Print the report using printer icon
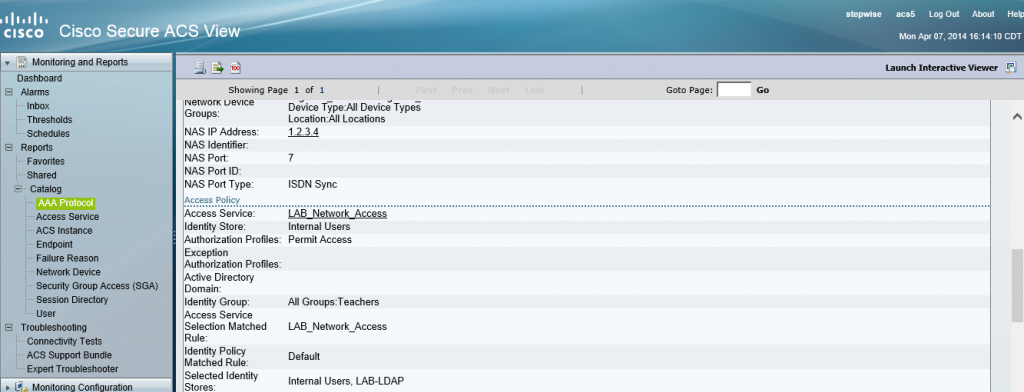 (x=200, y=67)
